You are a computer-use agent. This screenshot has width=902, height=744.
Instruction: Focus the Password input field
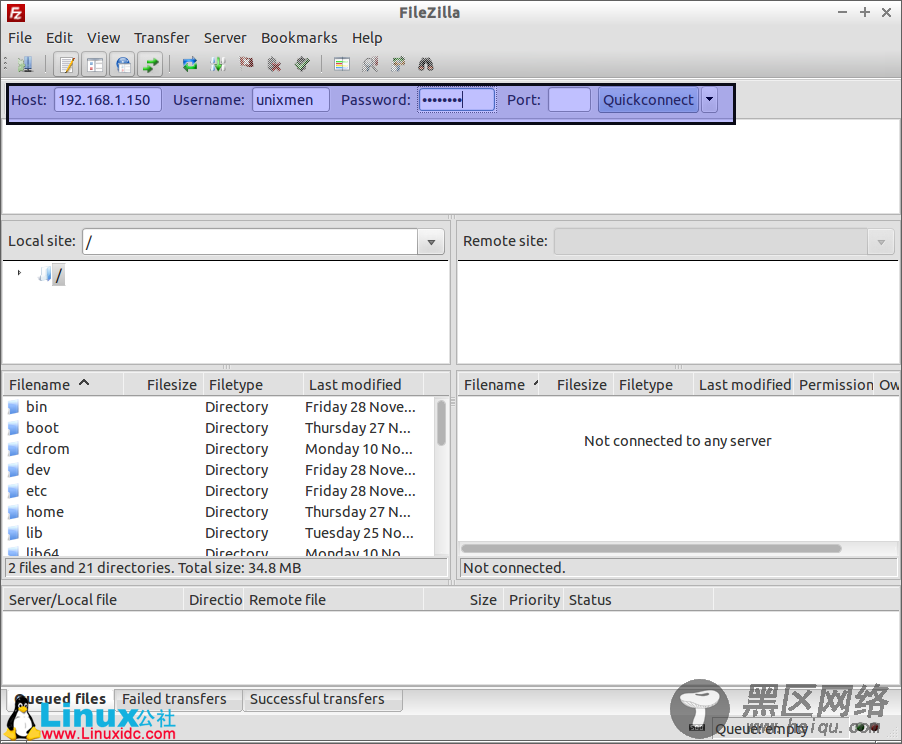(457, 100)
